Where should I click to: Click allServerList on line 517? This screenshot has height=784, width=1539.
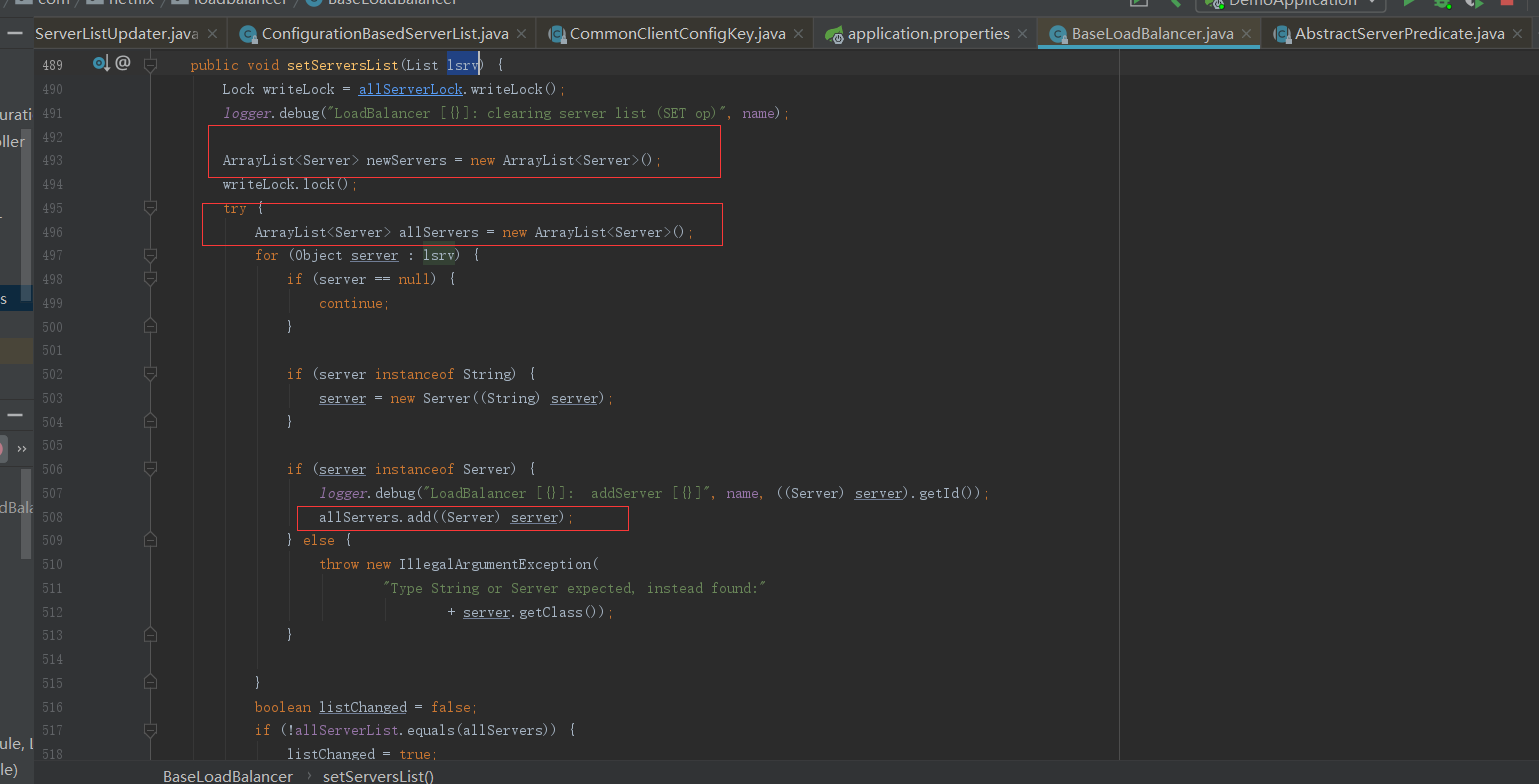[342, 731]
